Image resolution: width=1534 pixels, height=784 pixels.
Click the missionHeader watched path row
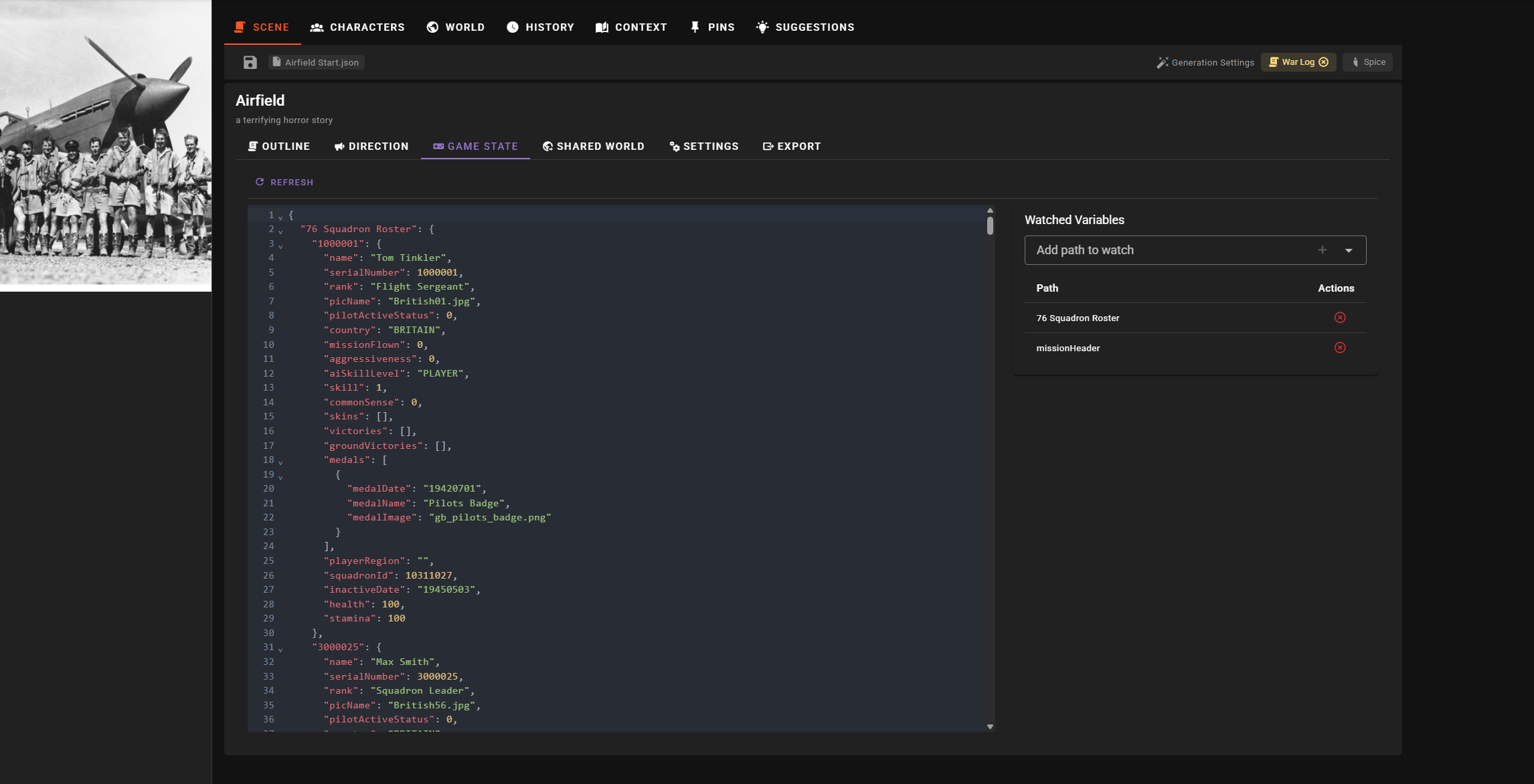coord(1195,348)
